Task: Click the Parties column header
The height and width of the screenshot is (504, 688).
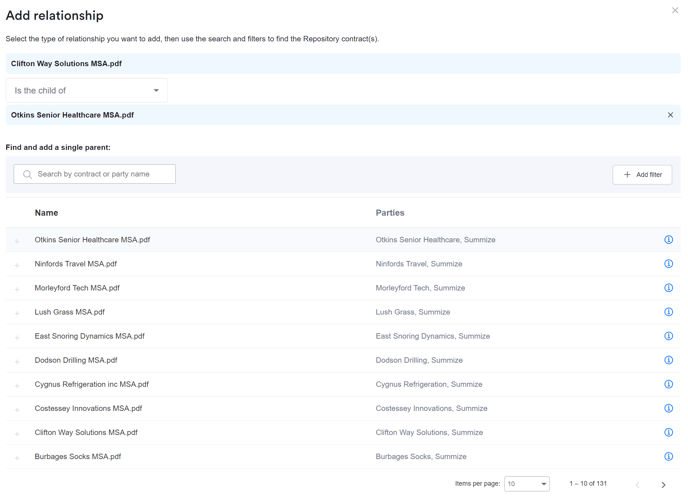Action: (x=390, y=213)
